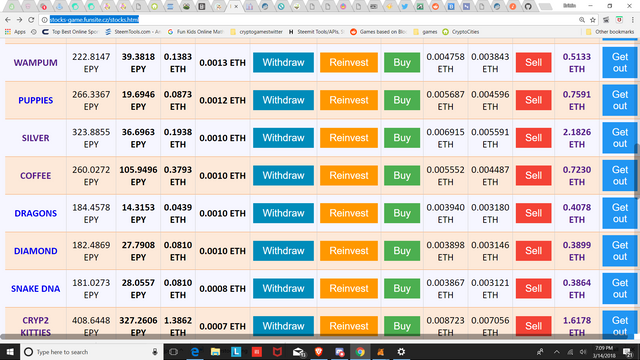Reinvest COFFEE dividends
Viewport: 640px width, 360px height.
[x=349, y=176]
